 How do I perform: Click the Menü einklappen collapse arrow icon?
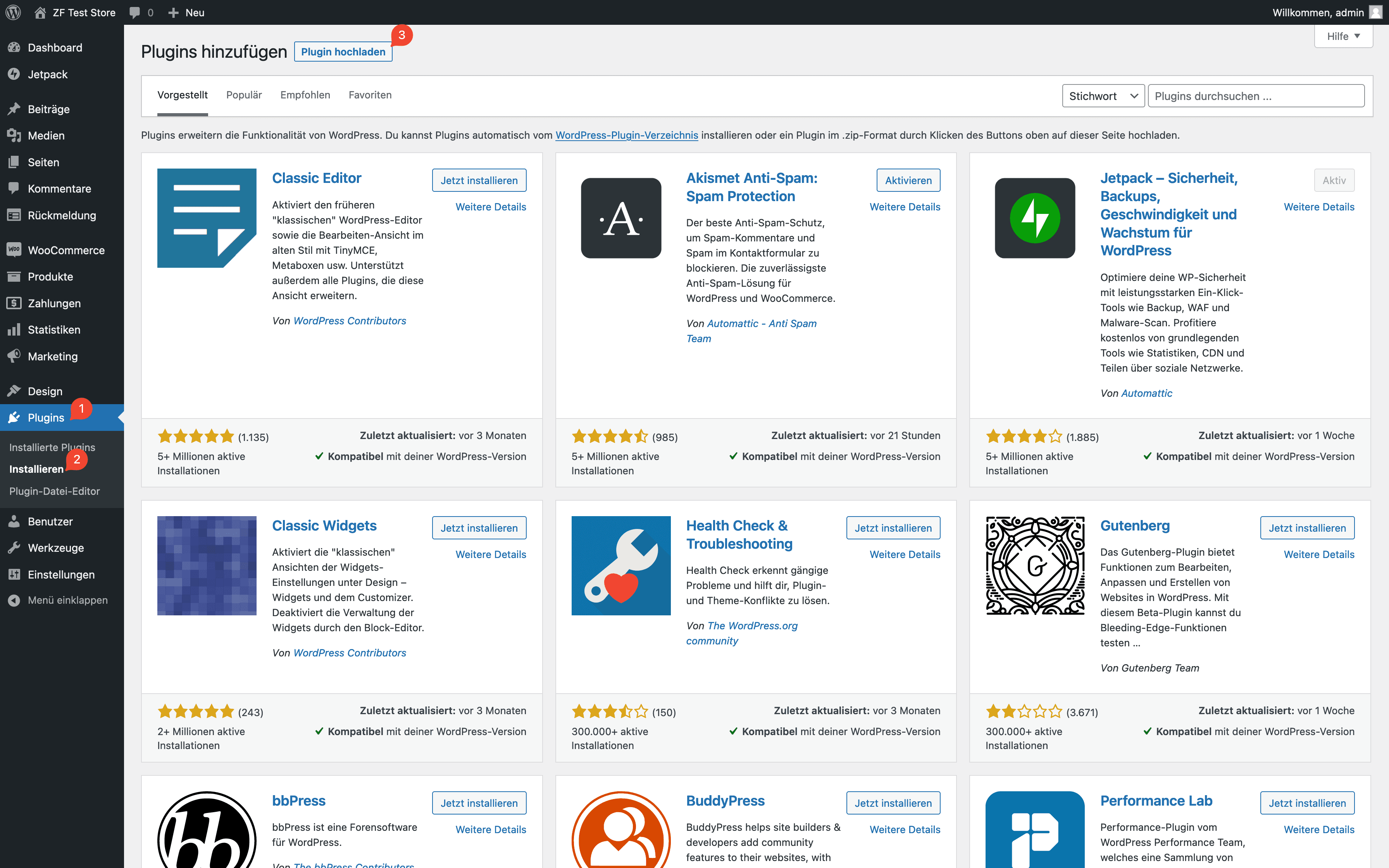(x=14, y=600)
